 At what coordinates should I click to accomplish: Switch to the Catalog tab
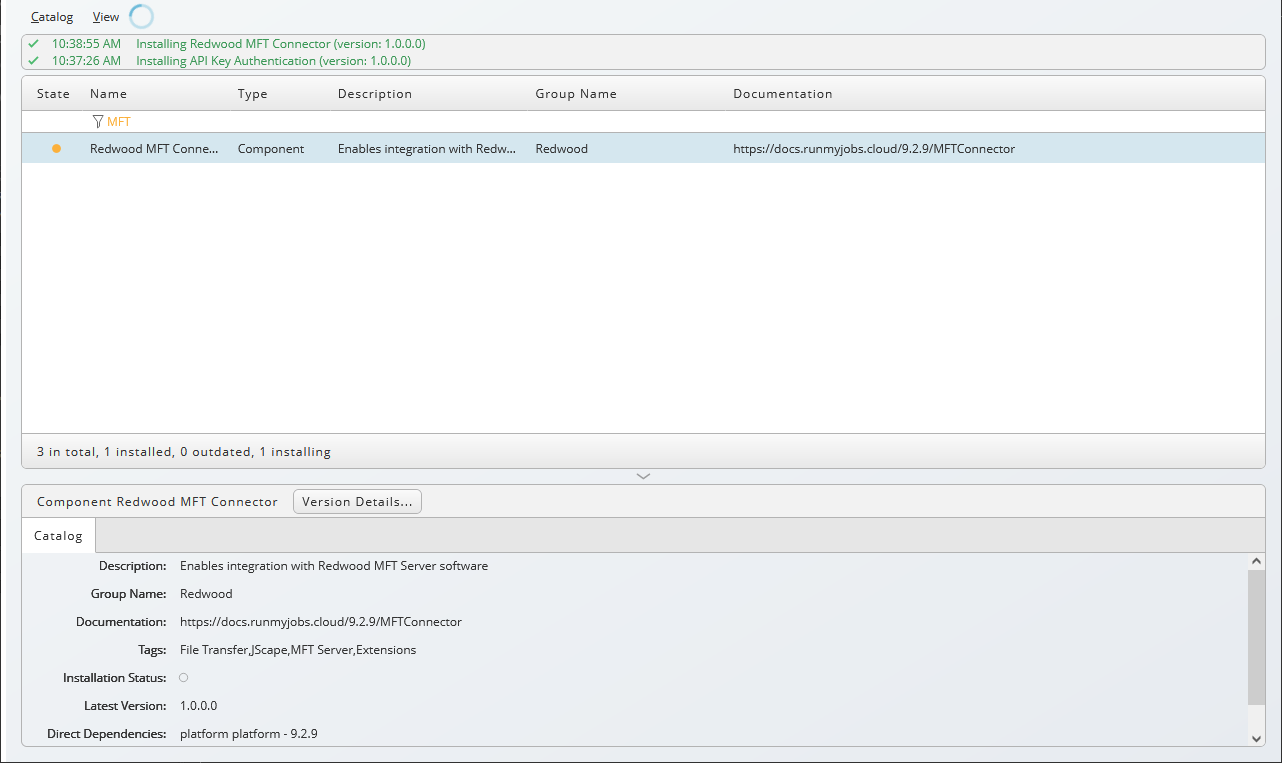[58, 536]
